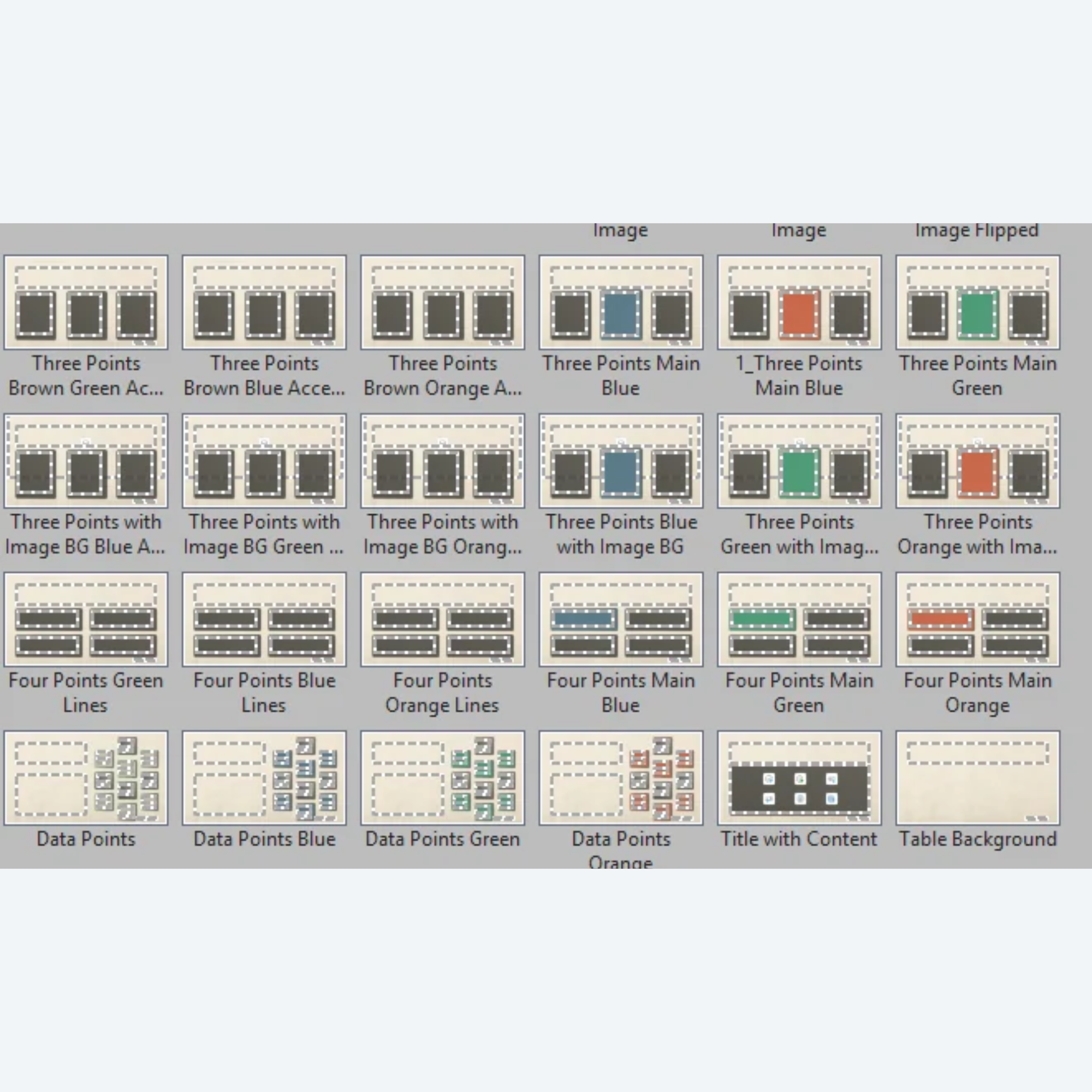Choose Three Points Green with Image layout

pyautogui.click(x=799, y=461)
